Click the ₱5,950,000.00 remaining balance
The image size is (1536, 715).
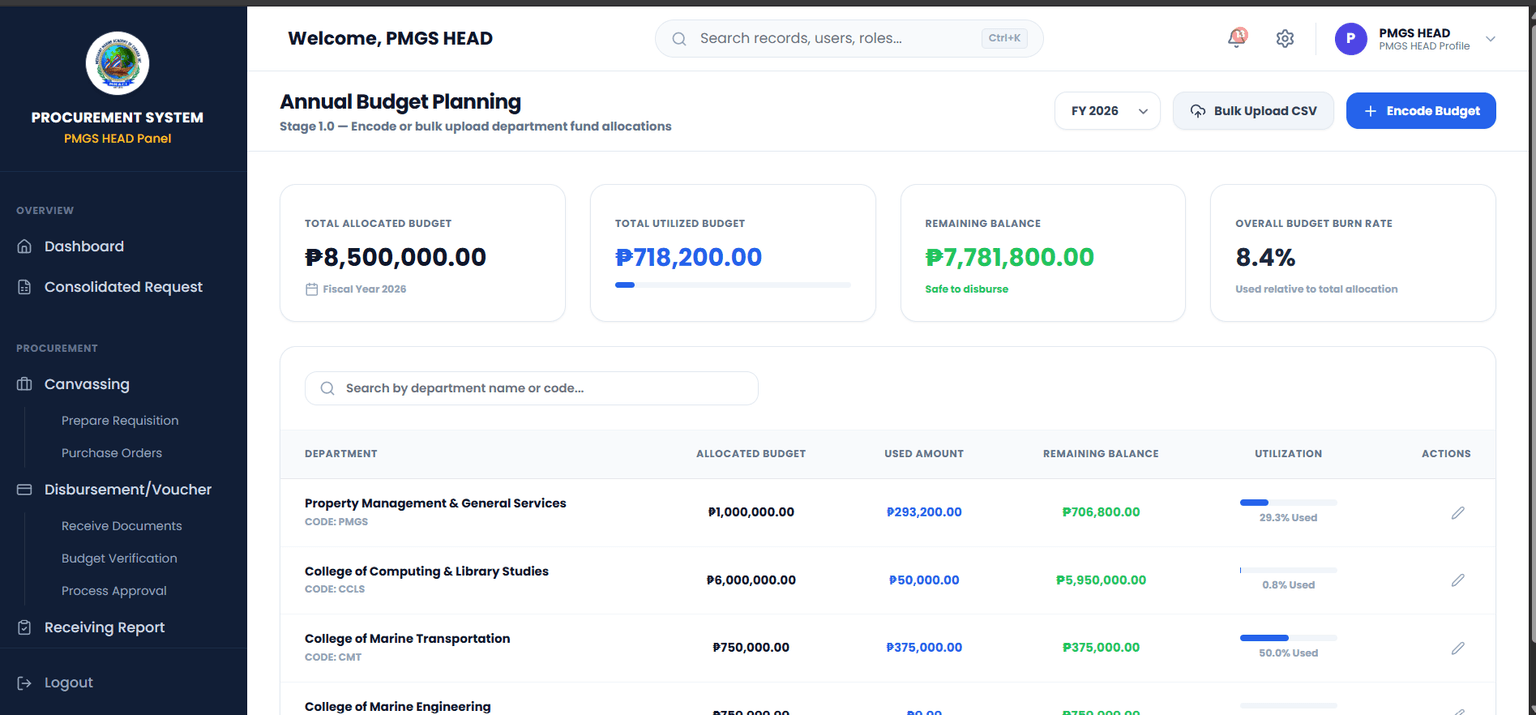(1101, 580)
